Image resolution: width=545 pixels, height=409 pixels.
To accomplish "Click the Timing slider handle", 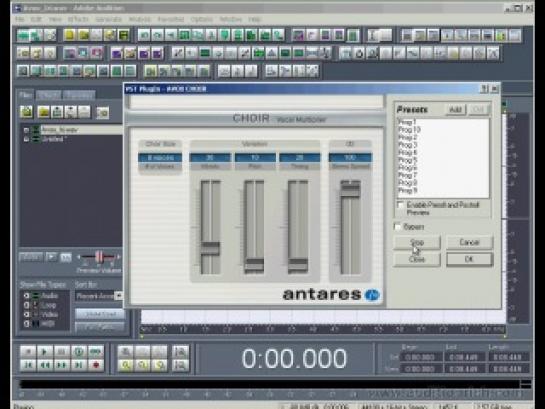I will 298,265.
